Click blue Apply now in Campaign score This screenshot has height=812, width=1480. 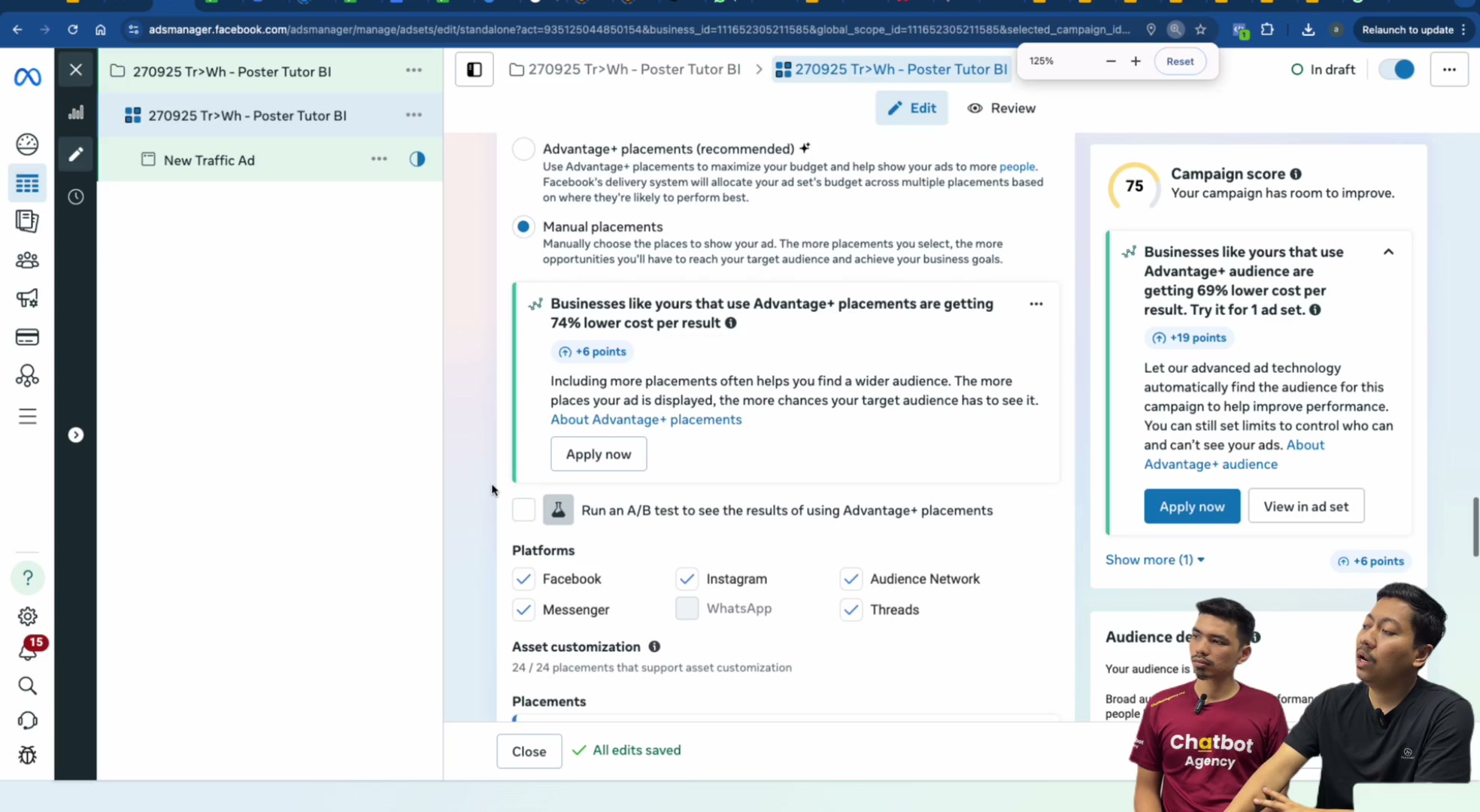1191,506
